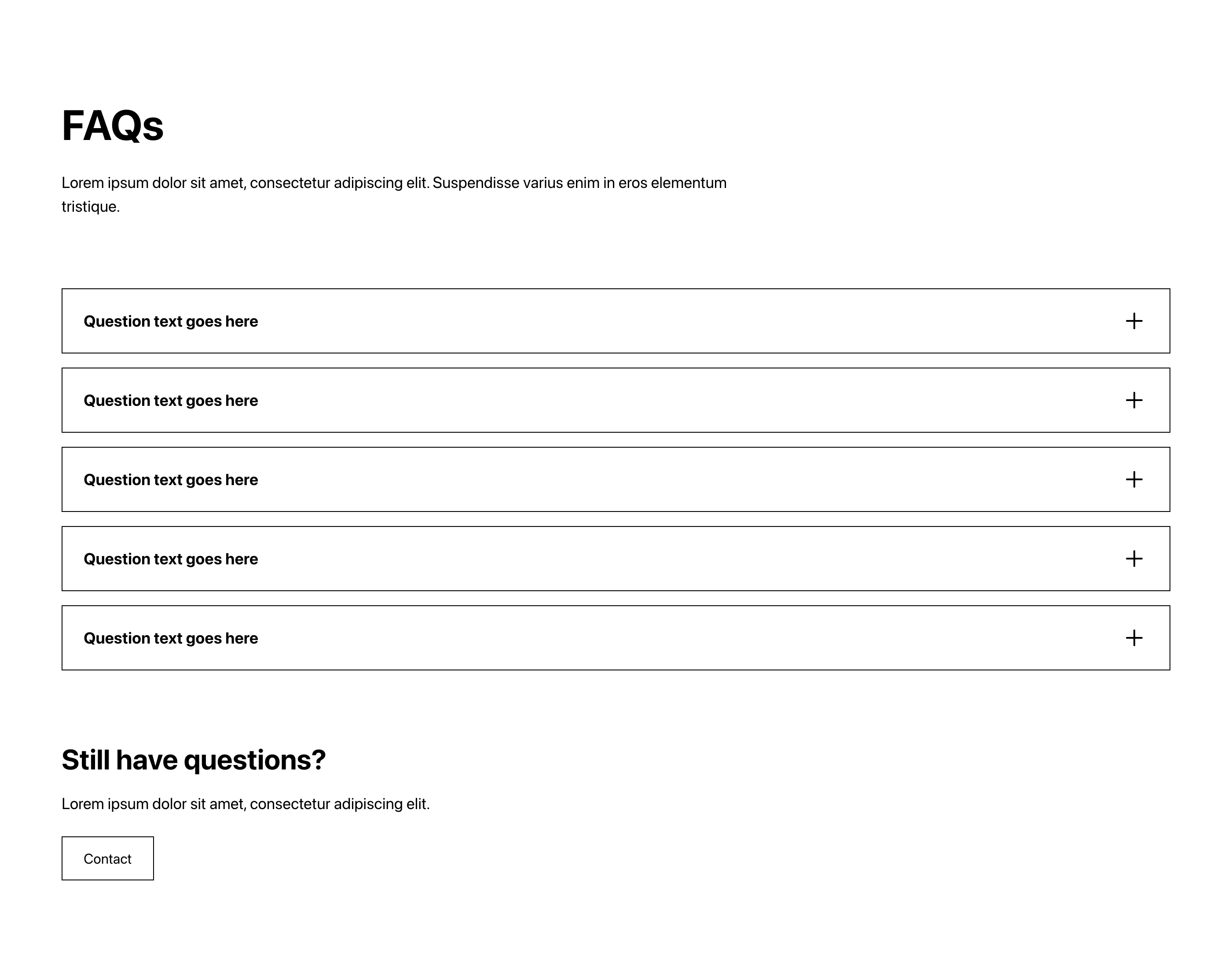Click the plus icon on the second question
The width and height of the screenshot is (1232, 979).
click(1134, 400)
